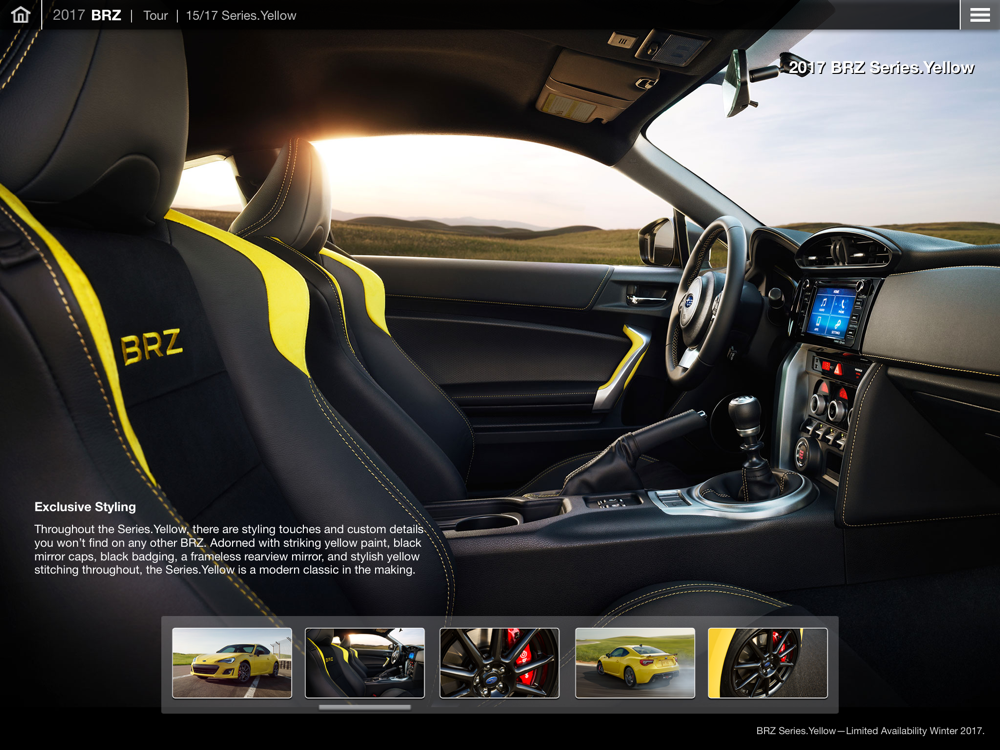This screenshot has width=1000, height=750.
Task: Select the black wheel closeup thumbnail
Action: pyautogui.click(x=768, y=663)
